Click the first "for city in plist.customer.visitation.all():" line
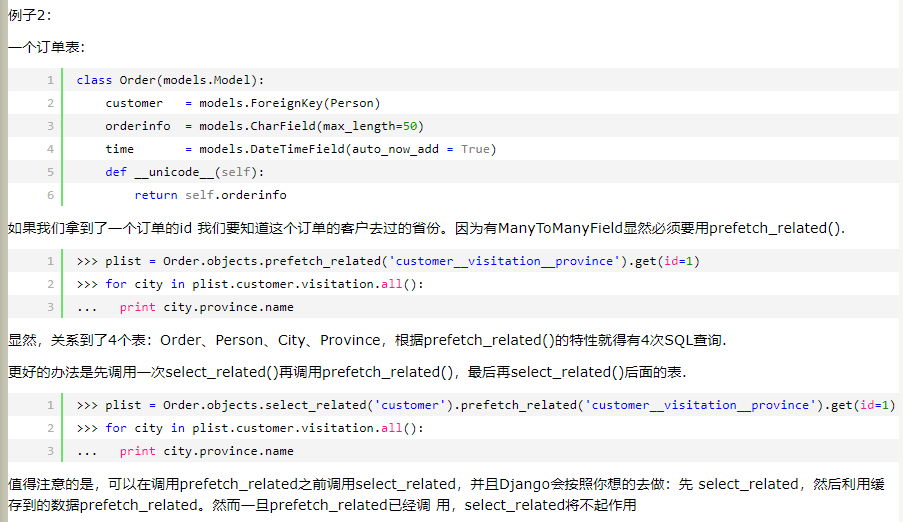This screenshot has width=903, height=522. 250,284
